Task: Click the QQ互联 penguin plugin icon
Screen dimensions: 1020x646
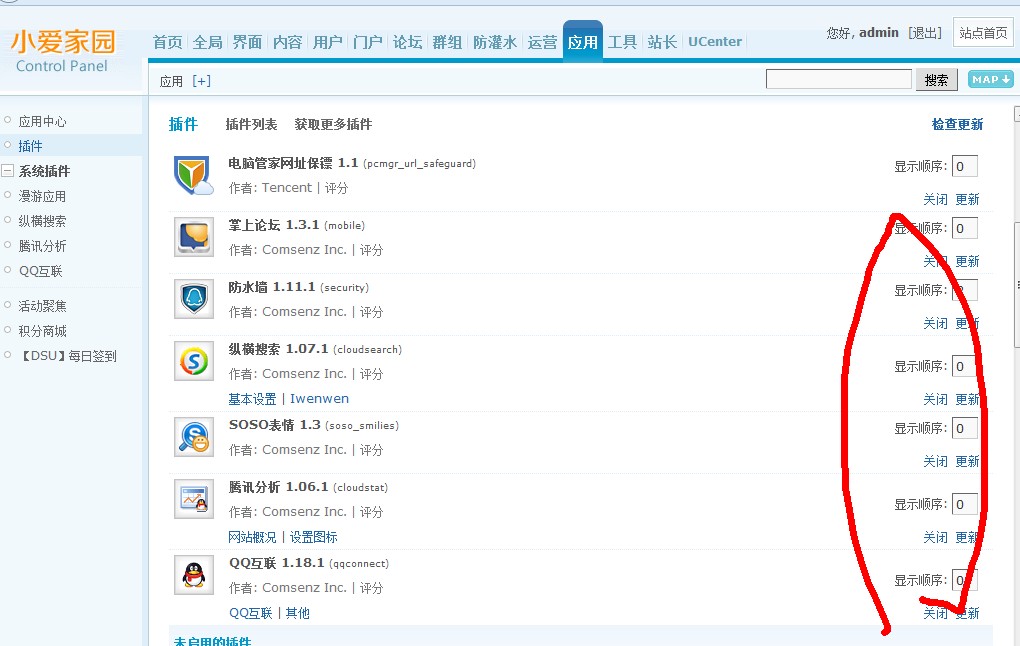Action: click(x=194, y=575)
